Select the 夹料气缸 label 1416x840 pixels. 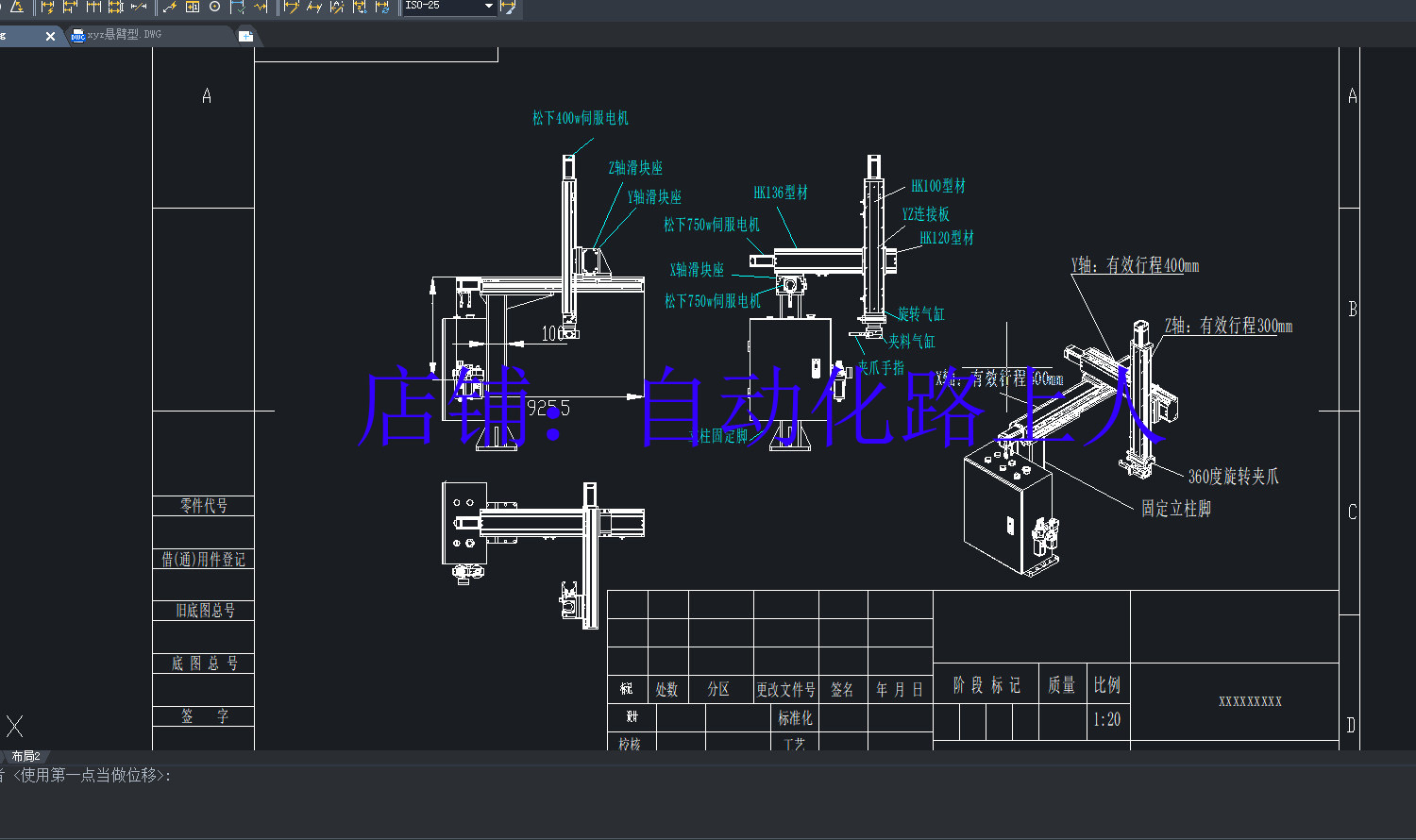[911, 341]
